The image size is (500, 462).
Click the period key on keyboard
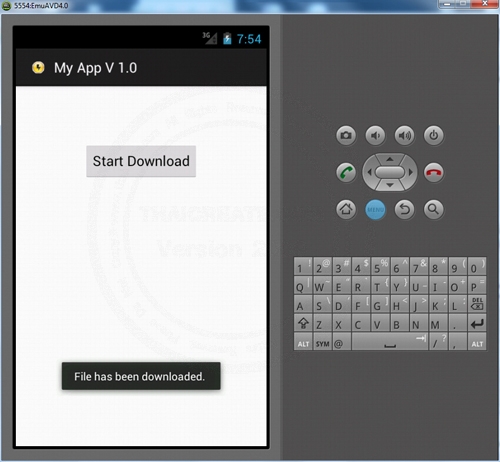pyautogui.click(x=457, y=323)
